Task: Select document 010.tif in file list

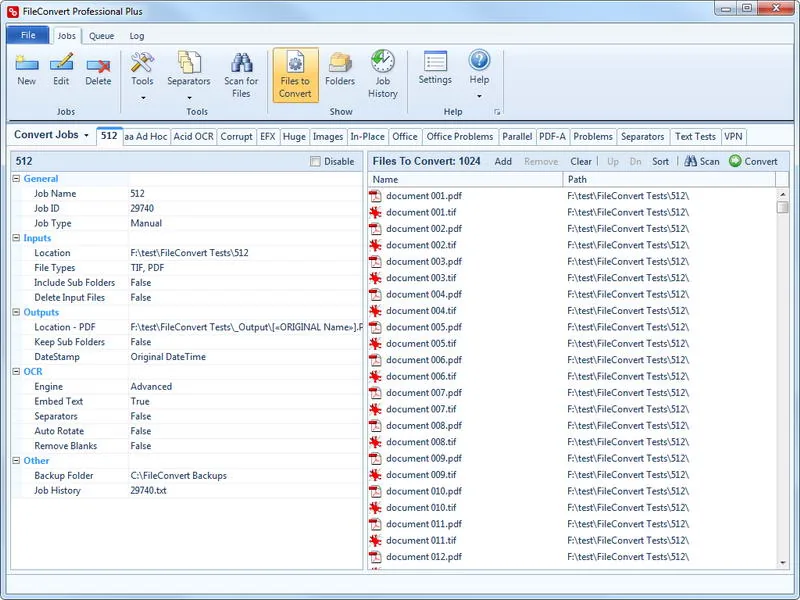Action: pos(421,507)
